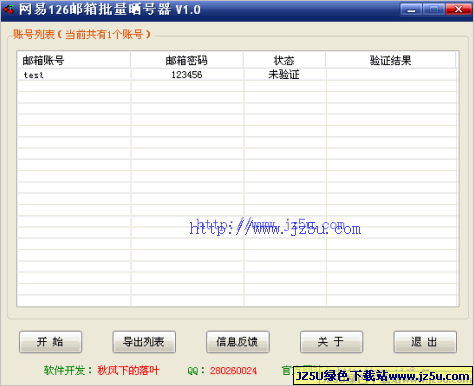Click the 邮箱密码 column header

(187, 60)
